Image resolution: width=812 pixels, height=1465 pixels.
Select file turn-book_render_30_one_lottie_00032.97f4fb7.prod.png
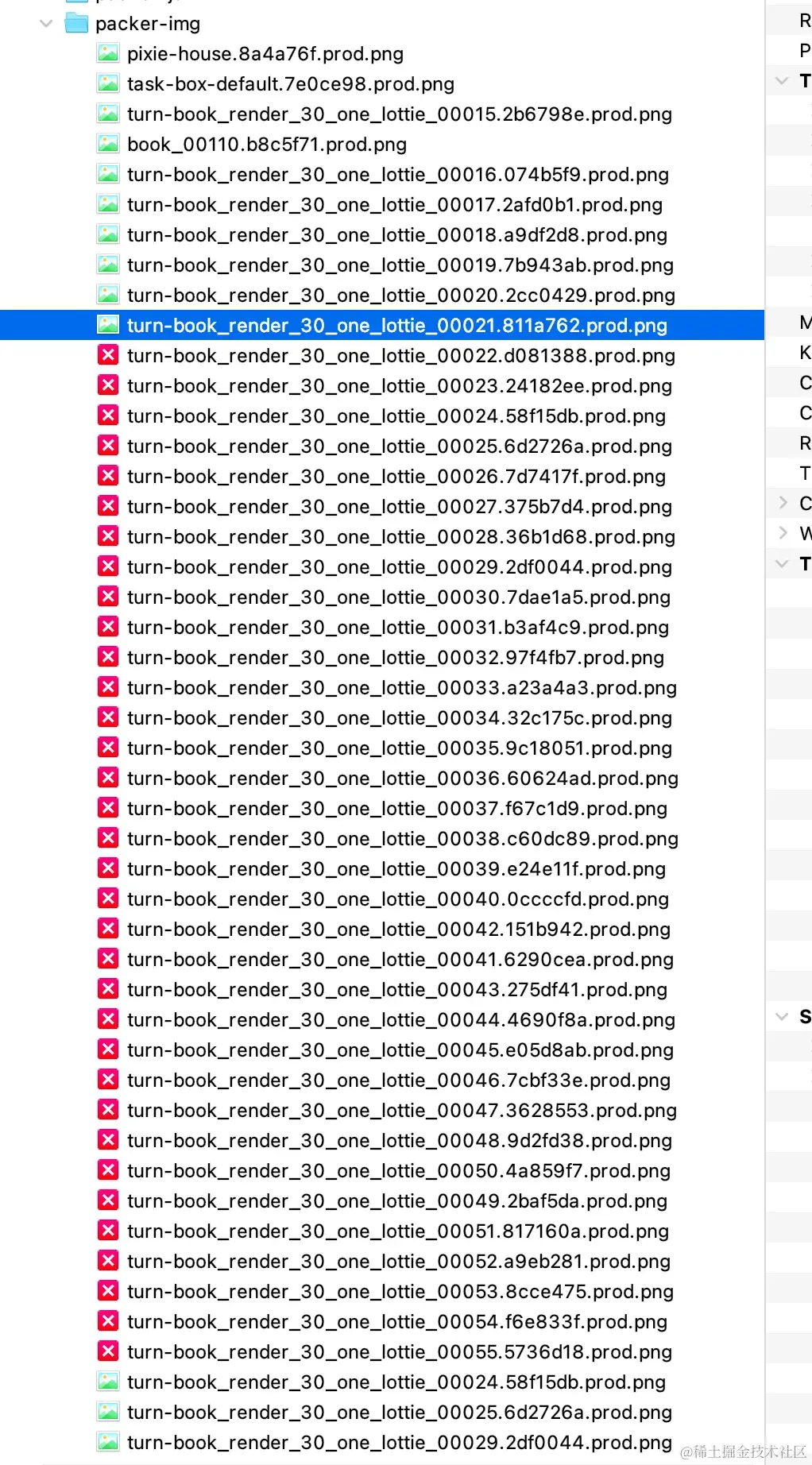(x=396, y=658)
